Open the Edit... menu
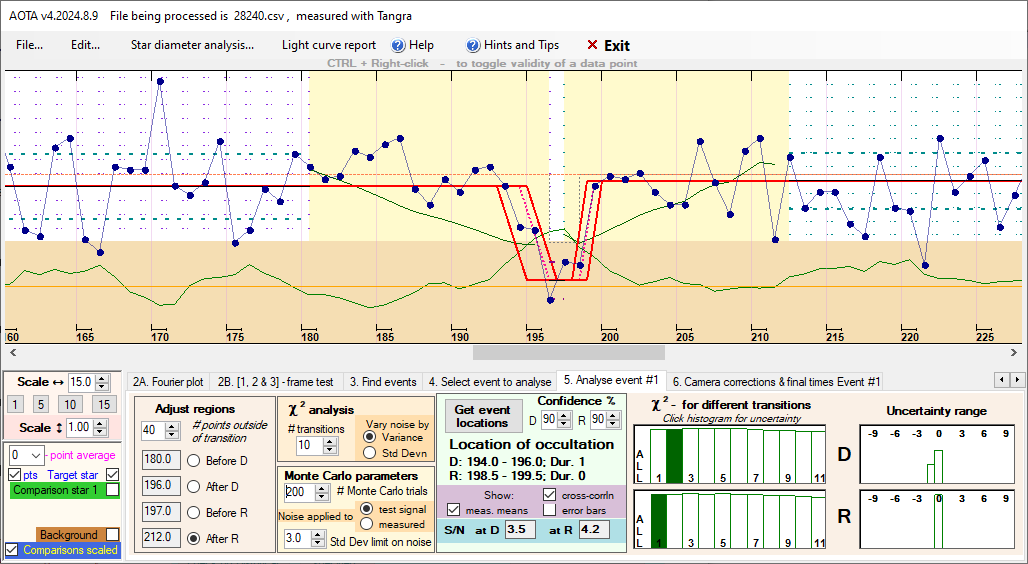The image size is (1028, 564). tap(85, 45)
